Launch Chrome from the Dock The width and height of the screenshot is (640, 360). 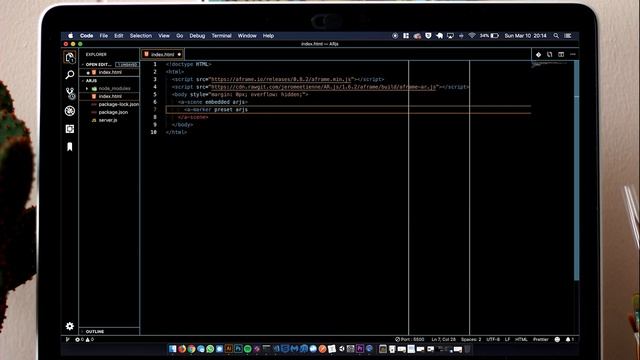(191, 349)
